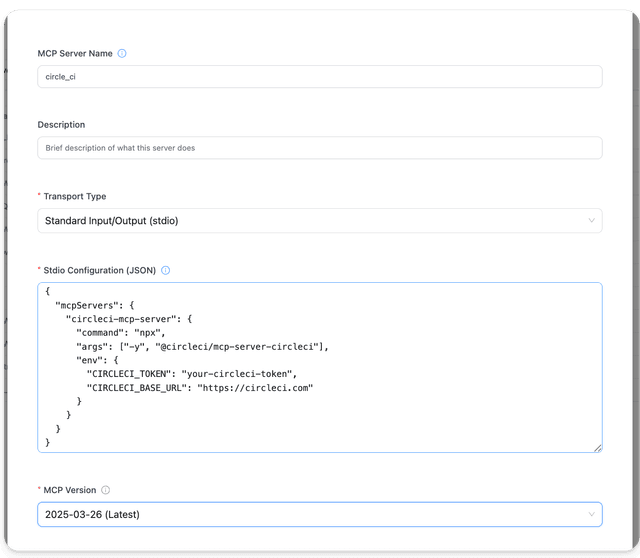
Task: Click the MCP Version label
Action: pos(70,490)
